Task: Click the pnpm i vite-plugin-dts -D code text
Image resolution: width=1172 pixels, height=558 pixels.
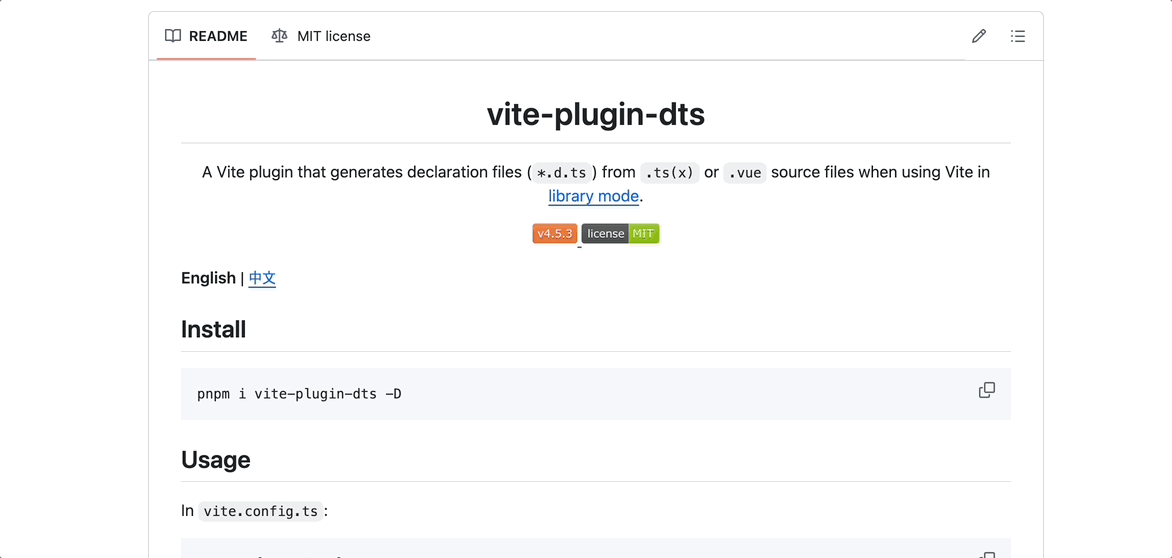Action: [x=299, y=394]
